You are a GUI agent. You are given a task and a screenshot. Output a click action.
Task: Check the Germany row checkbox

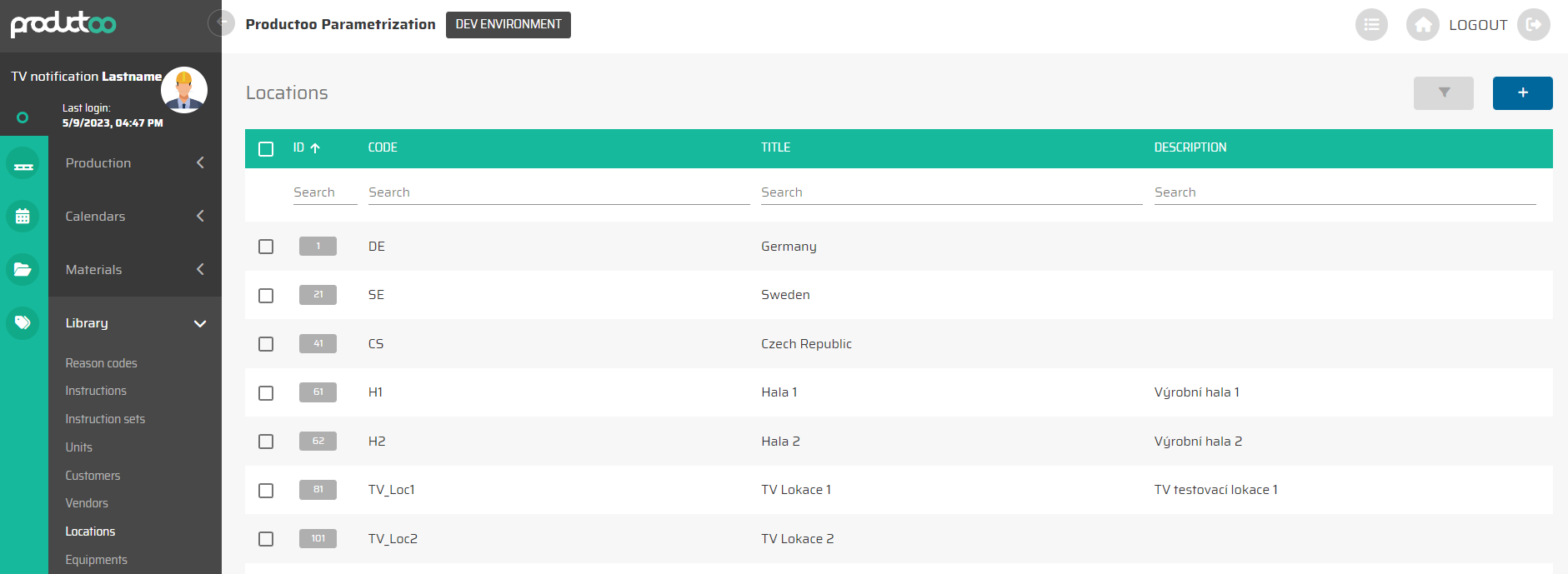click(x=266, y=247)
